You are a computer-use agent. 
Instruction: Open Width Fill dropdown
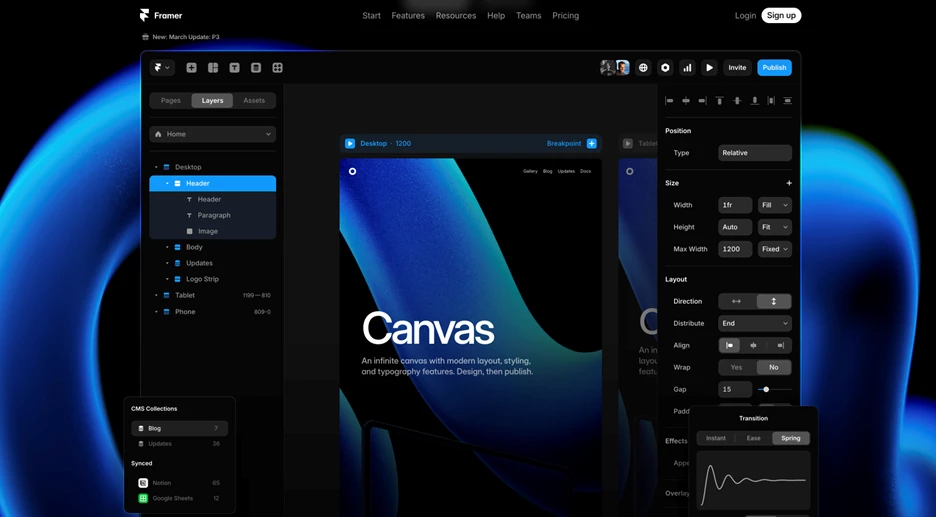775,205
